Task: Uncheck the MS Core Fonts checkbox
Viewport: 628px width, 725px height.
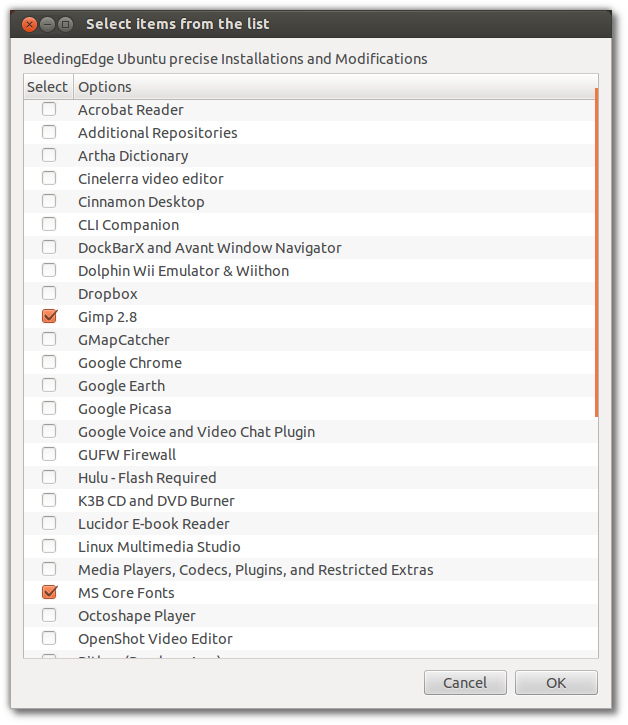Action: [x=49, y=592]
